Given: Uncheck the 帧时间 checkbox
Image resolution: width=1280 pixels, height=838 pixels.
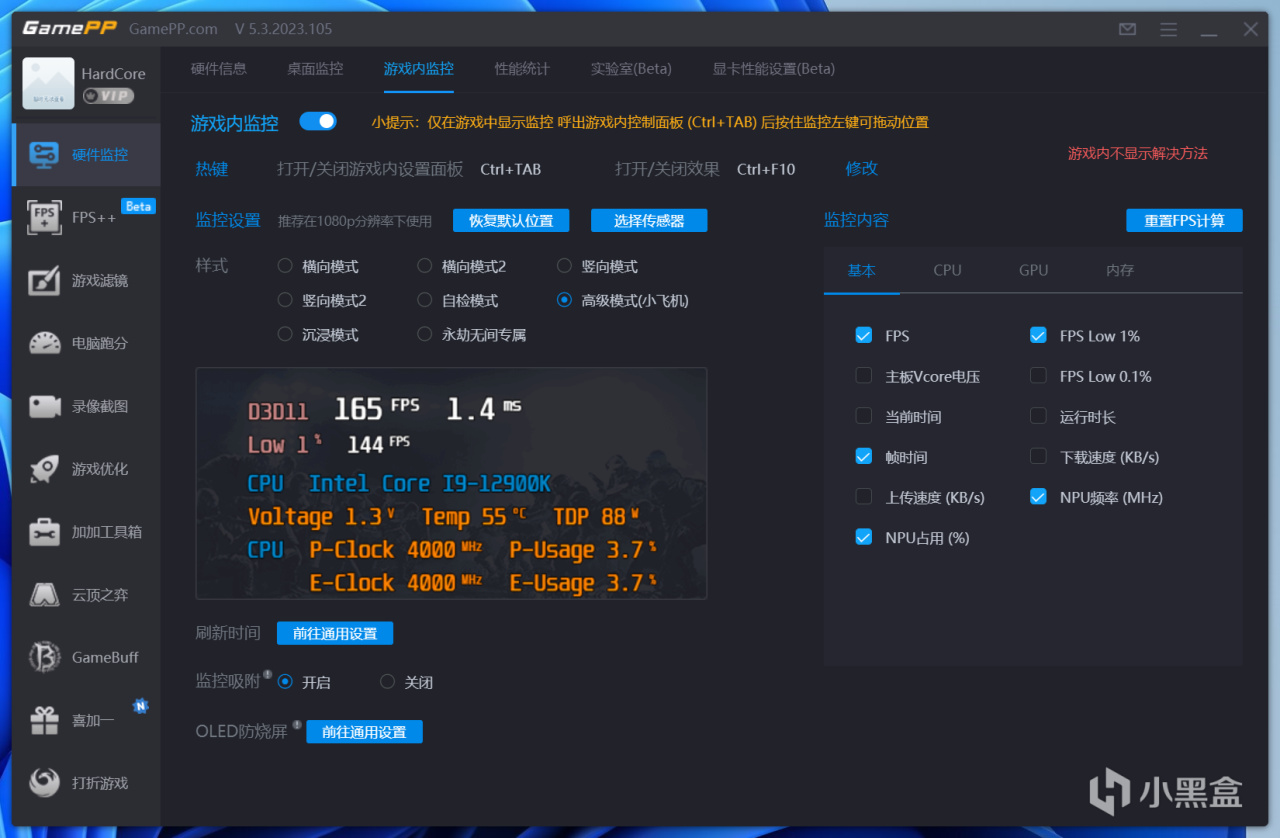Looking at the screenshot, I should pyautogui.click(x=864, y=457).
